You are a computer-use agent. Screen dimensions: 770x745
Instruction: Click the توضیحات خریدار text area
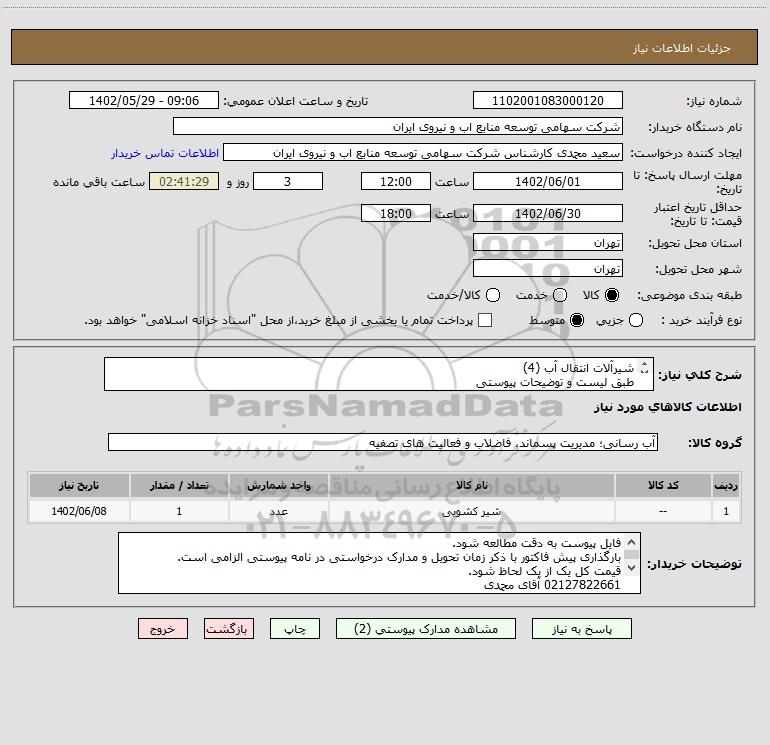pos(379,563)
